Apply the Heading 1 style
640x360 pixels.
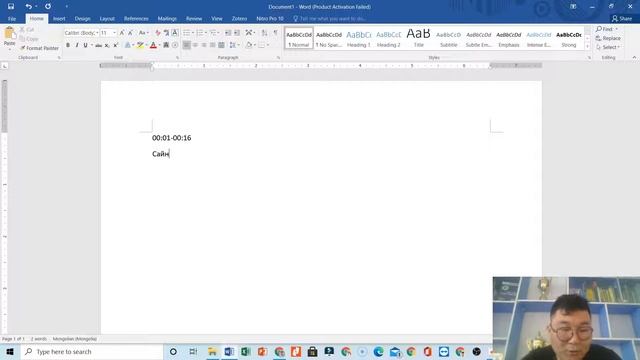coord(359,38)
